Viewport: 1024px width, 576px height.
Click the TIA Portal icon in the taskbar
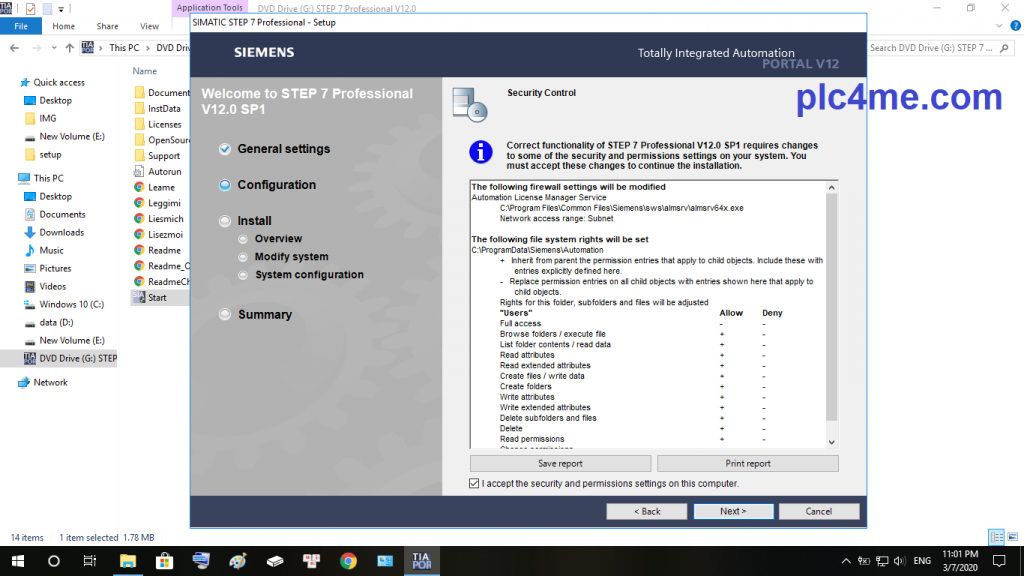click(421, 561)
